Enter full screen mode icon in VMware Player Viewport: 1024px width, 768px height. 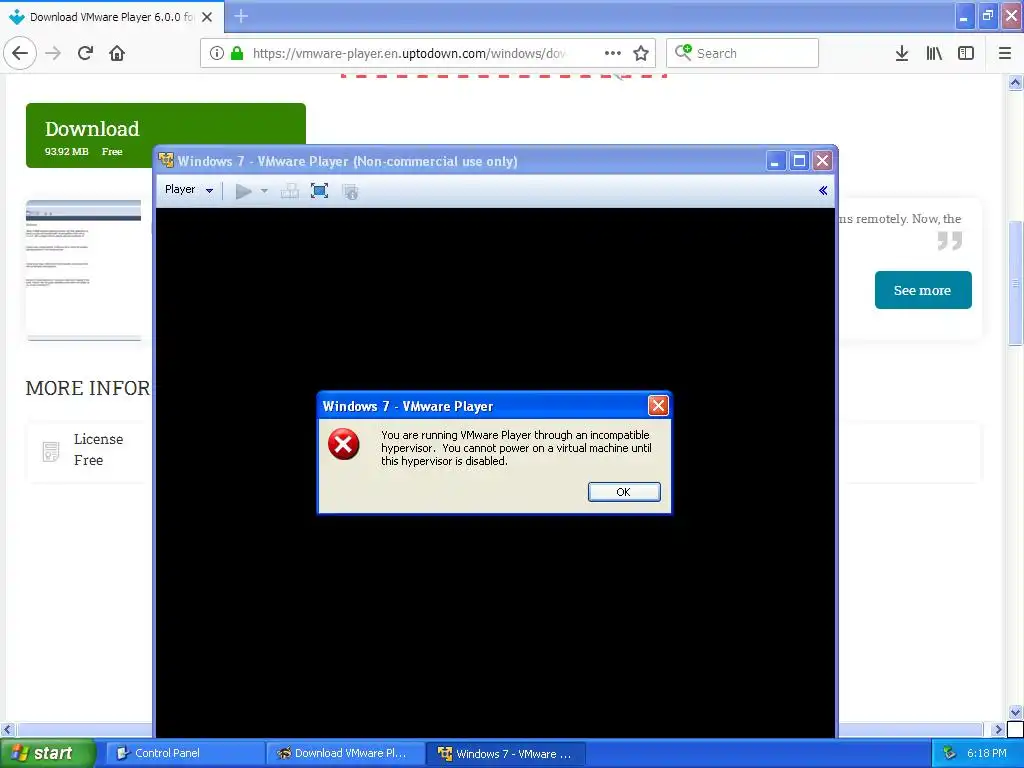tap(319, 191)
